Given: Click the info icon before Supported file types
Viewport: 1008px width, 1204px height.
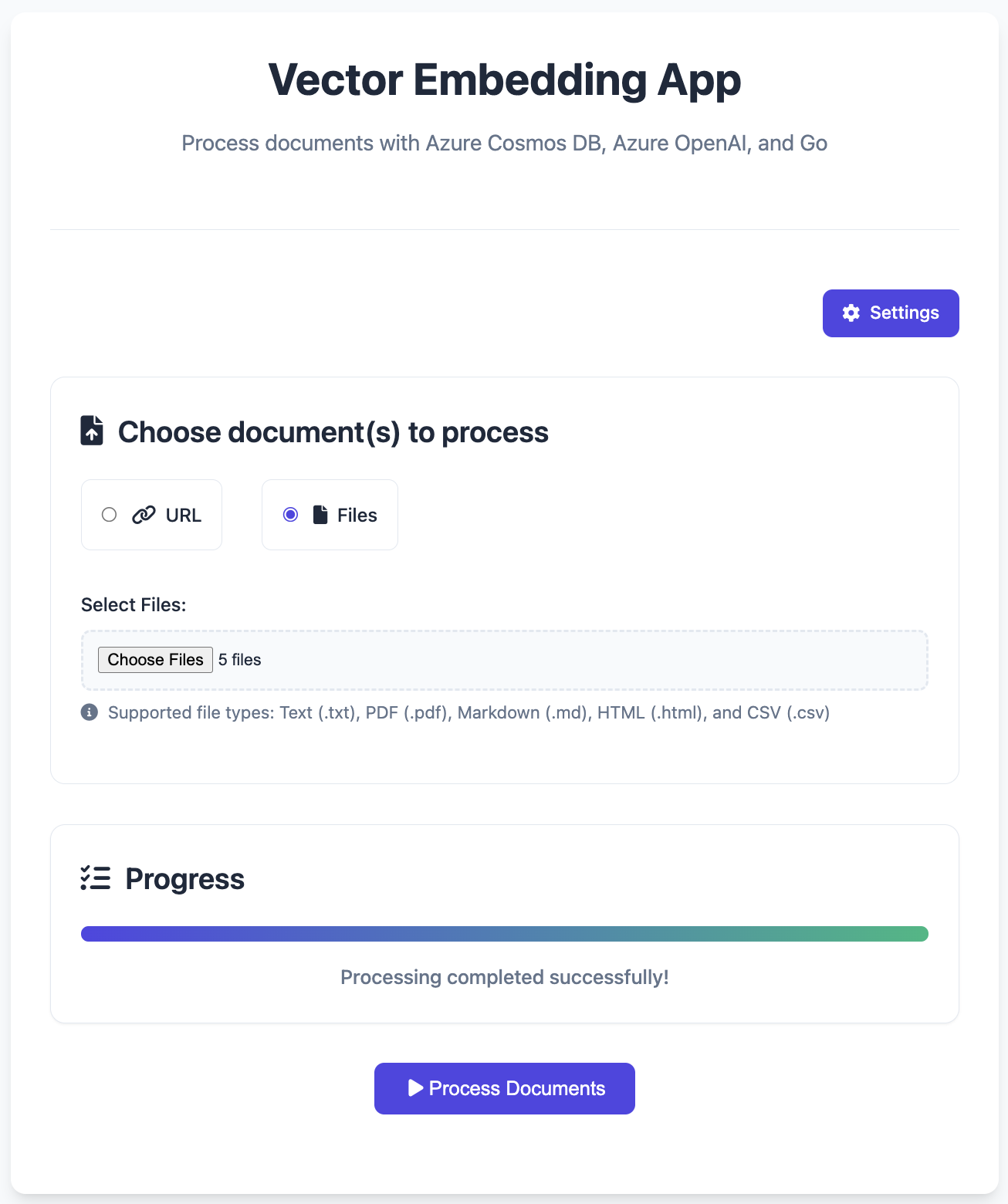Looking at the screenshot, I should (90, 712).
